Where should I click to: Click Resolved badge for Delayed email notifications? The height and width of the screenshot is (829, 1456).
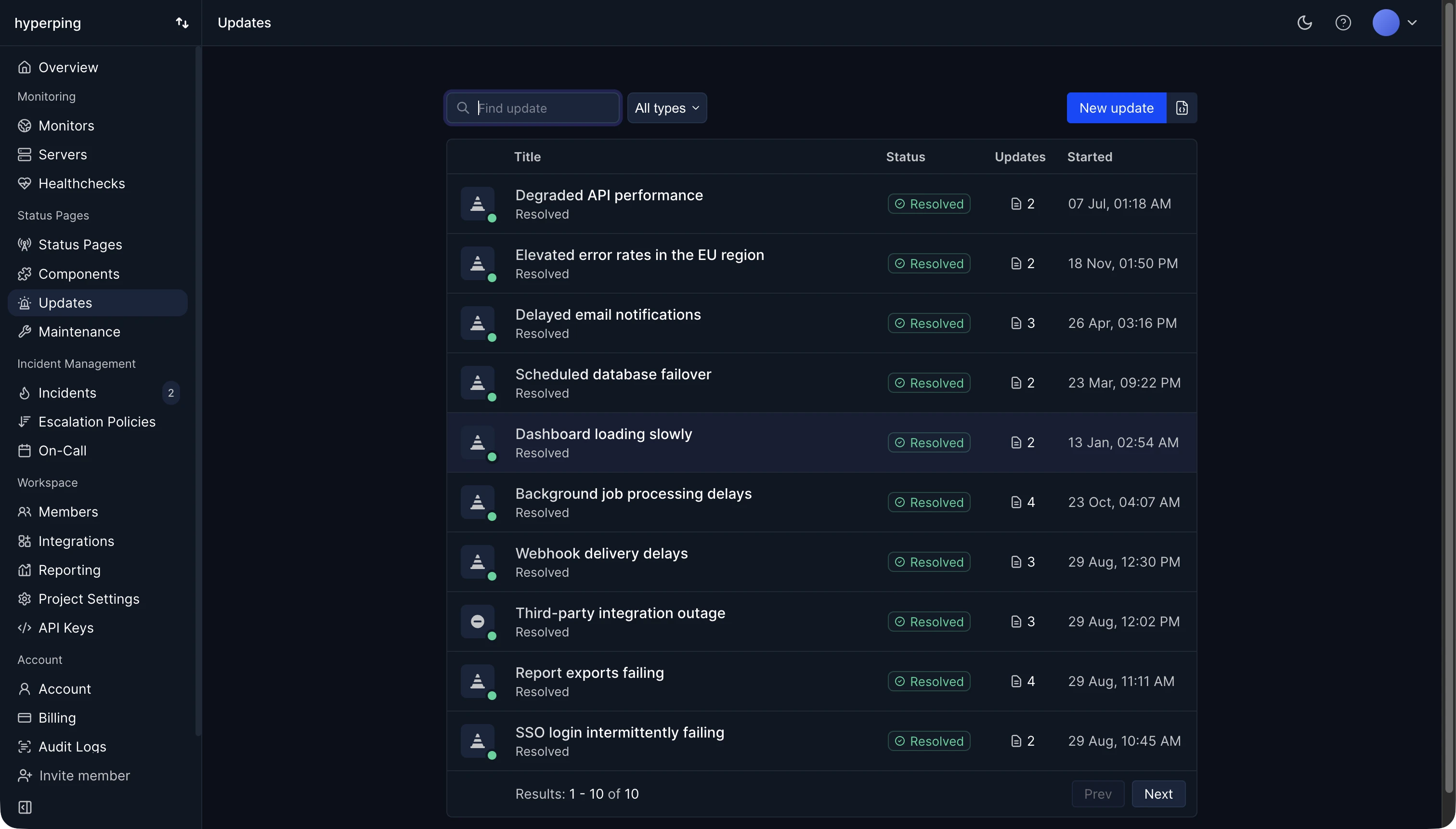[929, 324]
